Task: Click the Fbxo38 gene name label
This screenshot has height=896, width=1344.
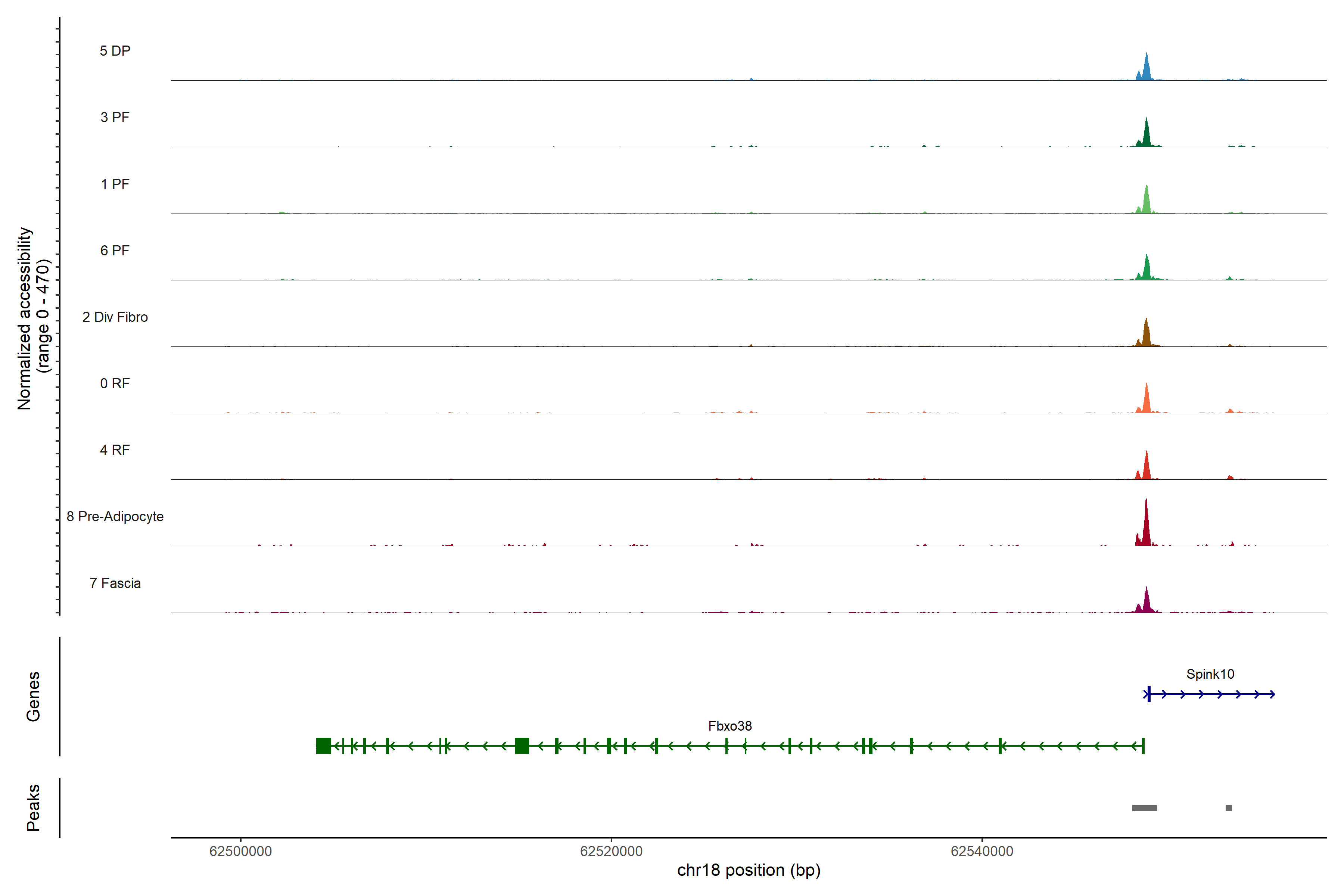Action: pyautogui.click(x=730, y=726)
